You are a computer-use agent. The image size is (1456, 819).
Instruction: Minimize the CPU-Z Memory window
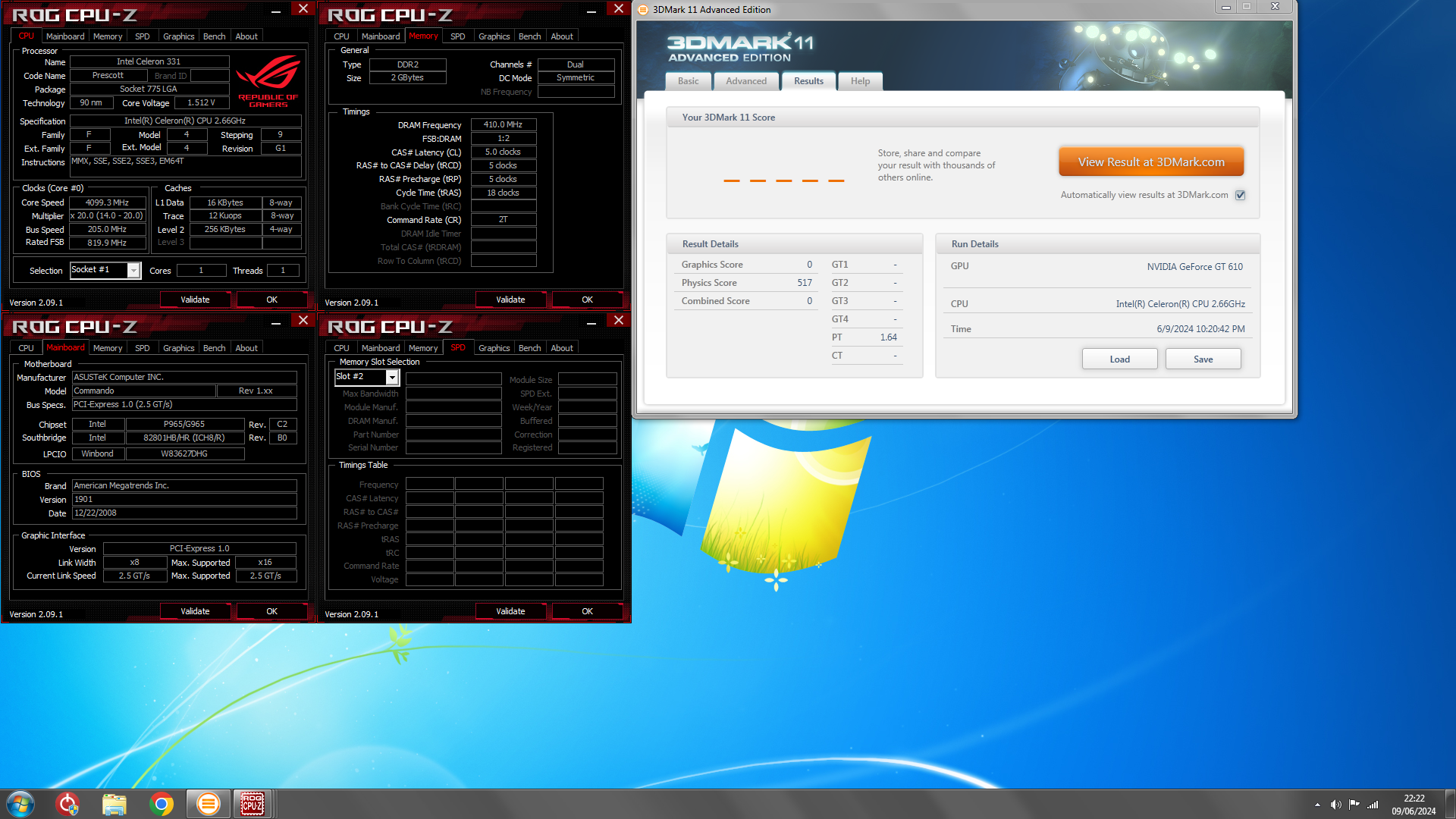tap(591, 11)
